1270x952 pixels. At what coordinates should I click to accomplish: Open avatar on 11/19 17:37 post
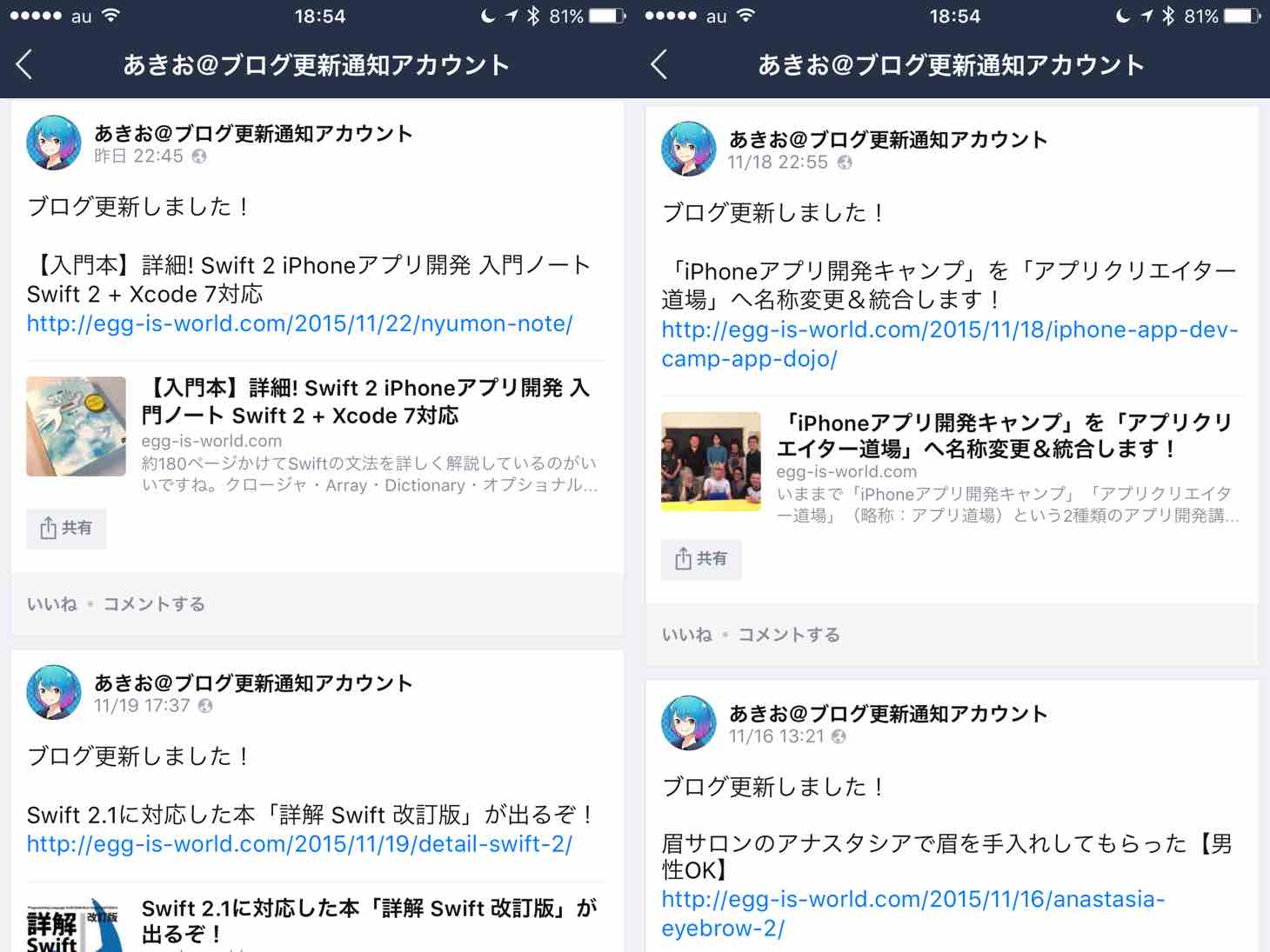(x=54, y=692)
